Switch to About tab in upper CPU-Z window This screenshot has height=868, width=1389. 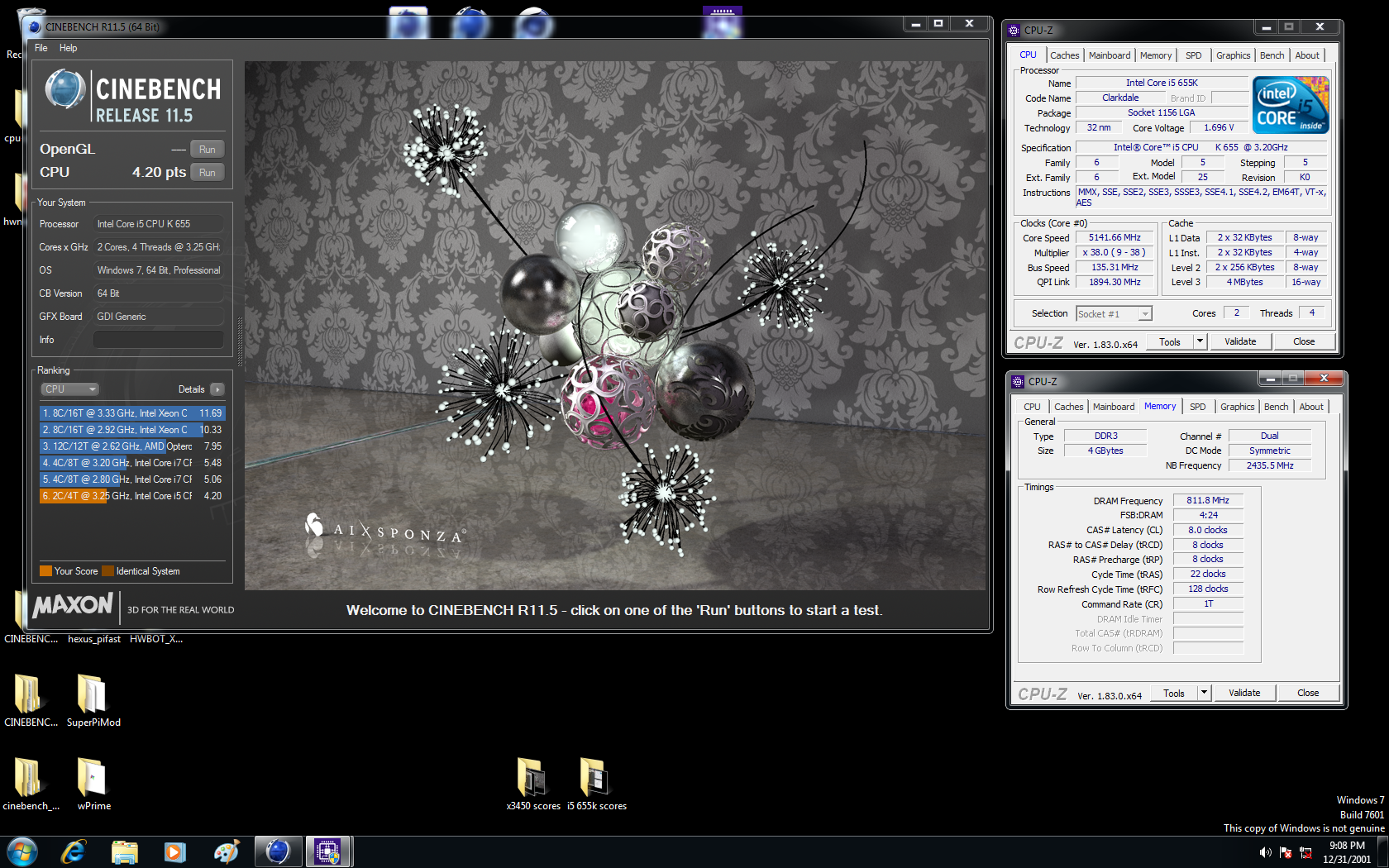(1307, 55)
